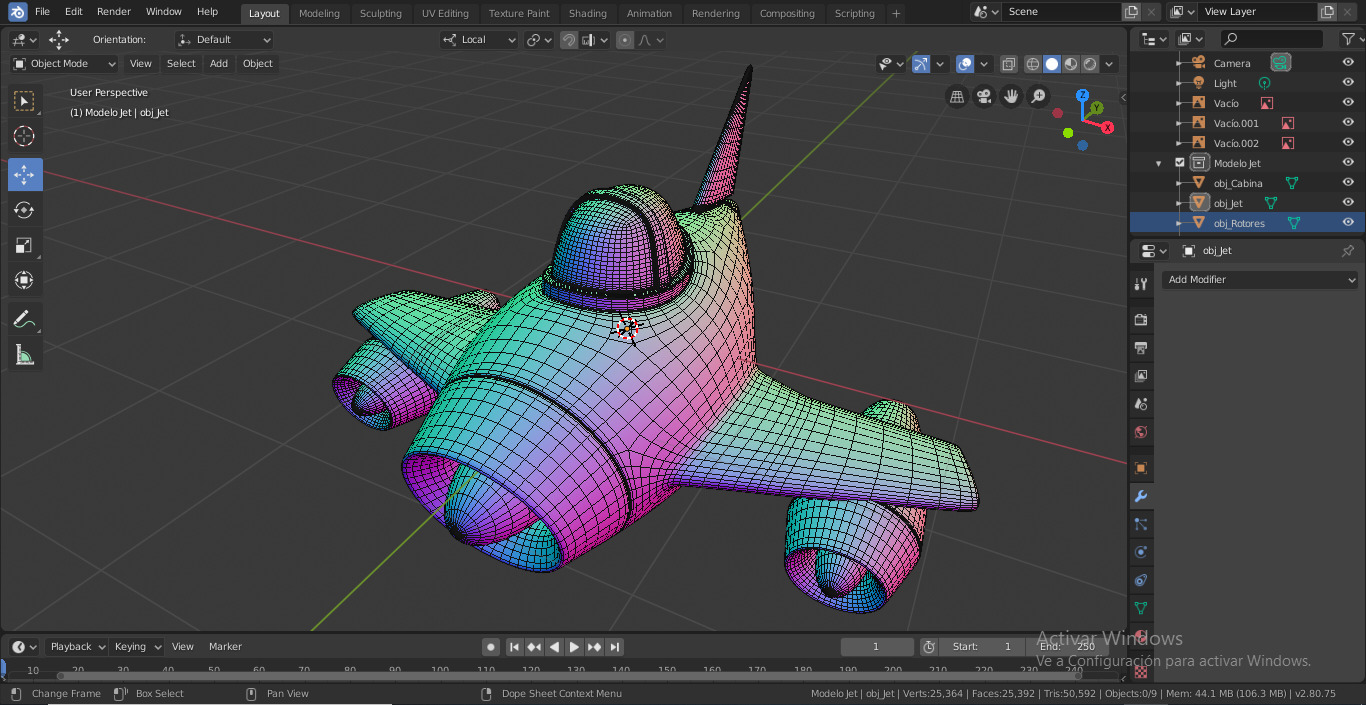Select the Transform tool
The height and width of the screenshot is (705, 1366).
25,281
